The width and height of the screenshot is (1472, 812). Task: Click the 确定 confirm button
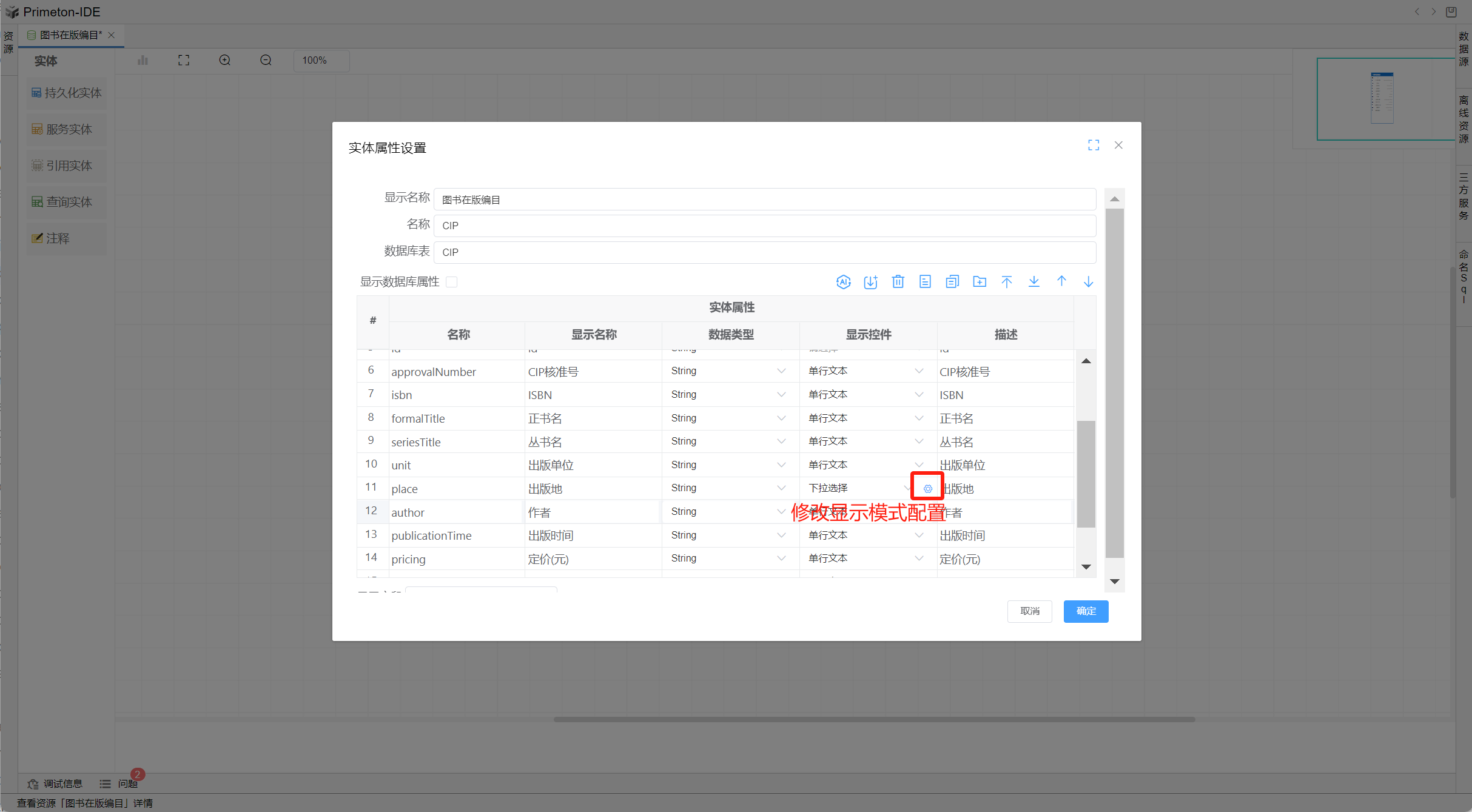coord(1085,611)
